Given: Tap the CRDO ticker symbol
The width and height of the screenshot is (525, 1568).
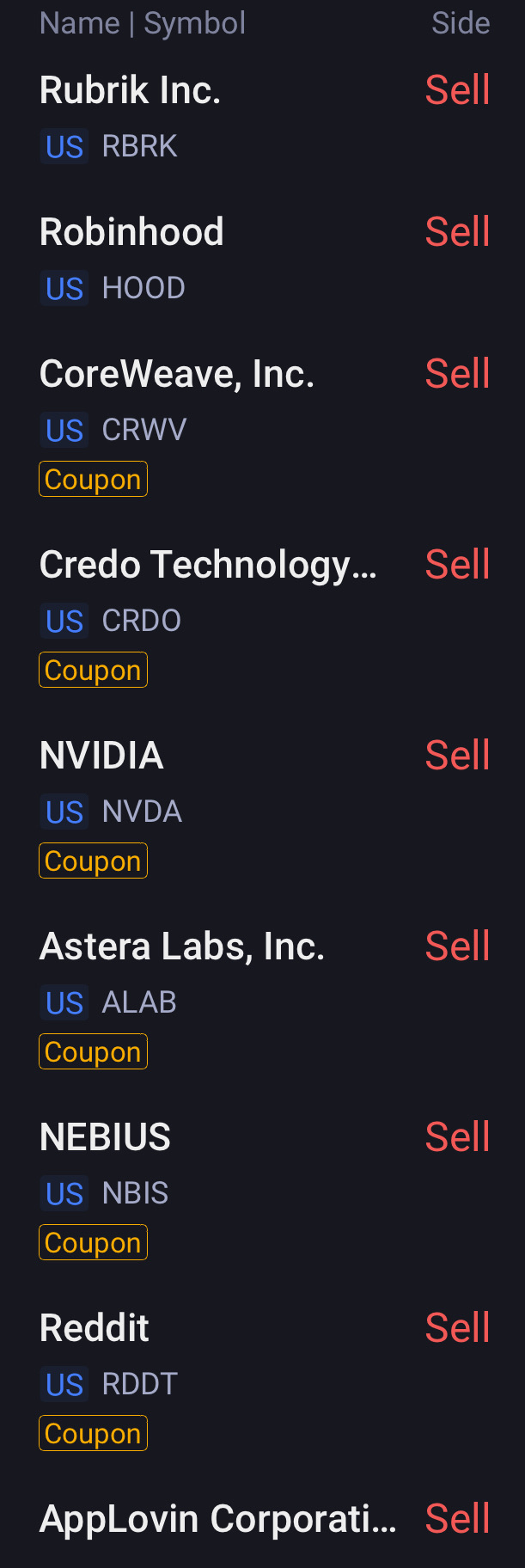Looking at the screenshot, I should coord(141,622).
